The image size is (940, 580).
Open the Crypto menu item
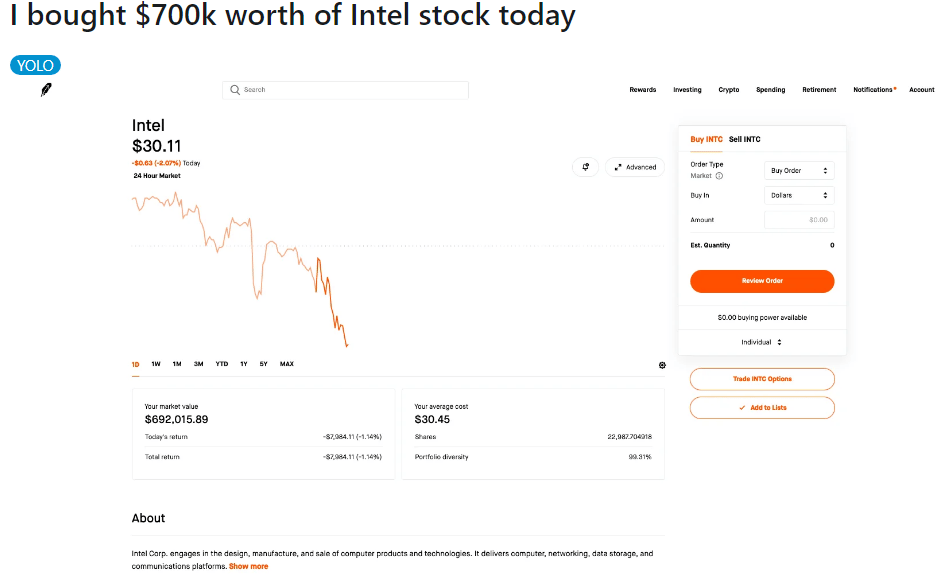729,90
